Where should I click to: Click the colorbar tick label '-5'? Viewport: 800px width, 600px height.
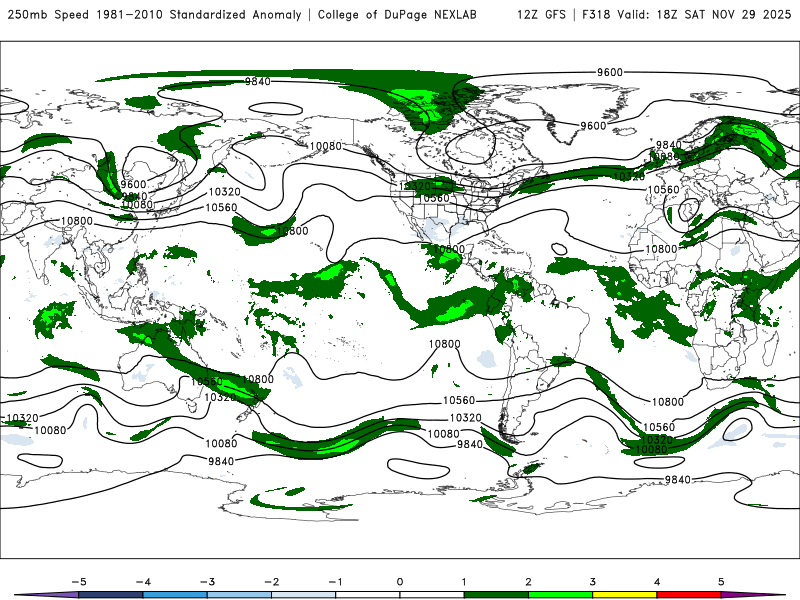coord(79,582)
